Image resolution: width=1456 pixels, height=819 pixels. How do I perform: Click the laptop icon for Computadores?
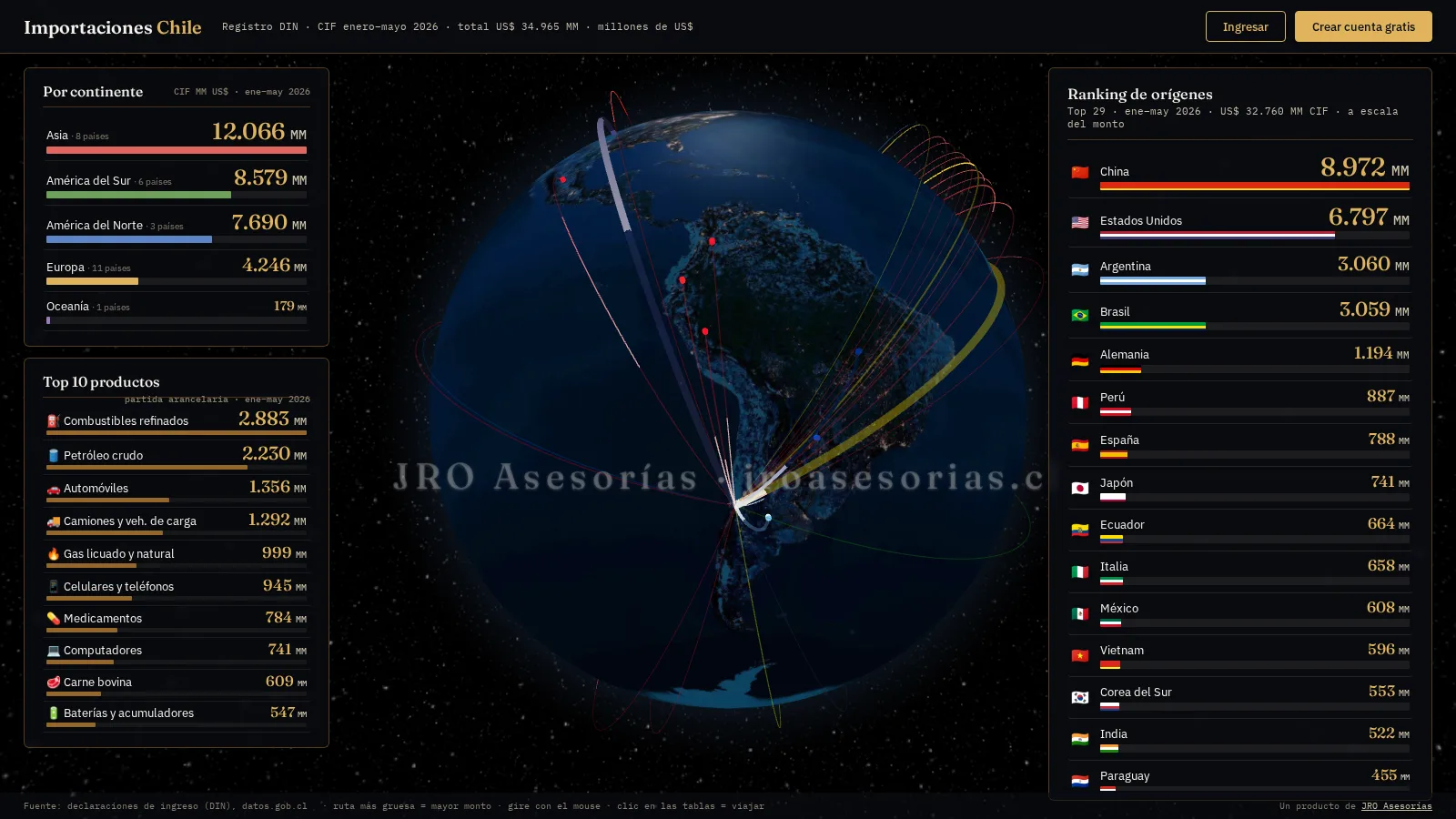[53, 651]
